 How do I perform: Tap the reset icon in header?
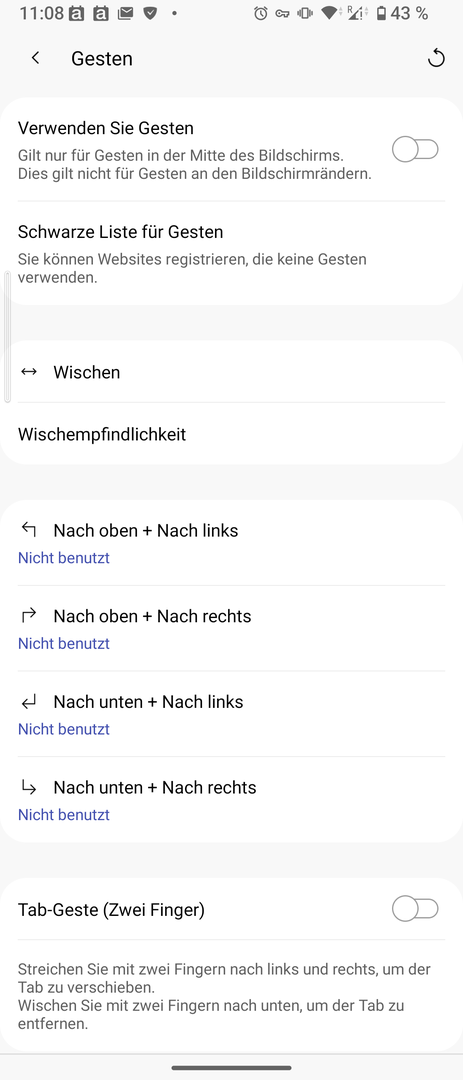coord(436,59)
